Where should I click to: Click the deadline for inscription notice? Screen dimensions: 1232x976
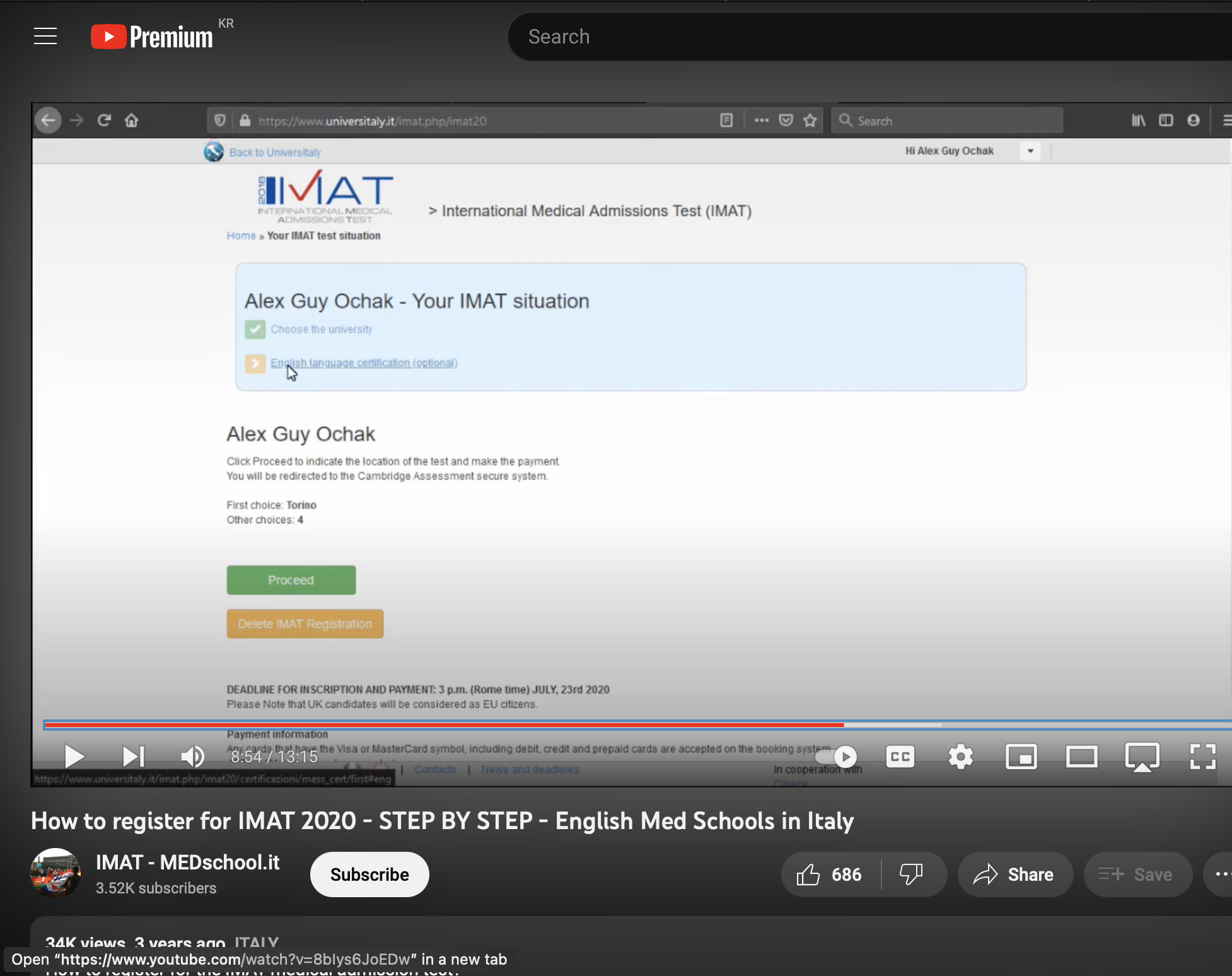418,690
